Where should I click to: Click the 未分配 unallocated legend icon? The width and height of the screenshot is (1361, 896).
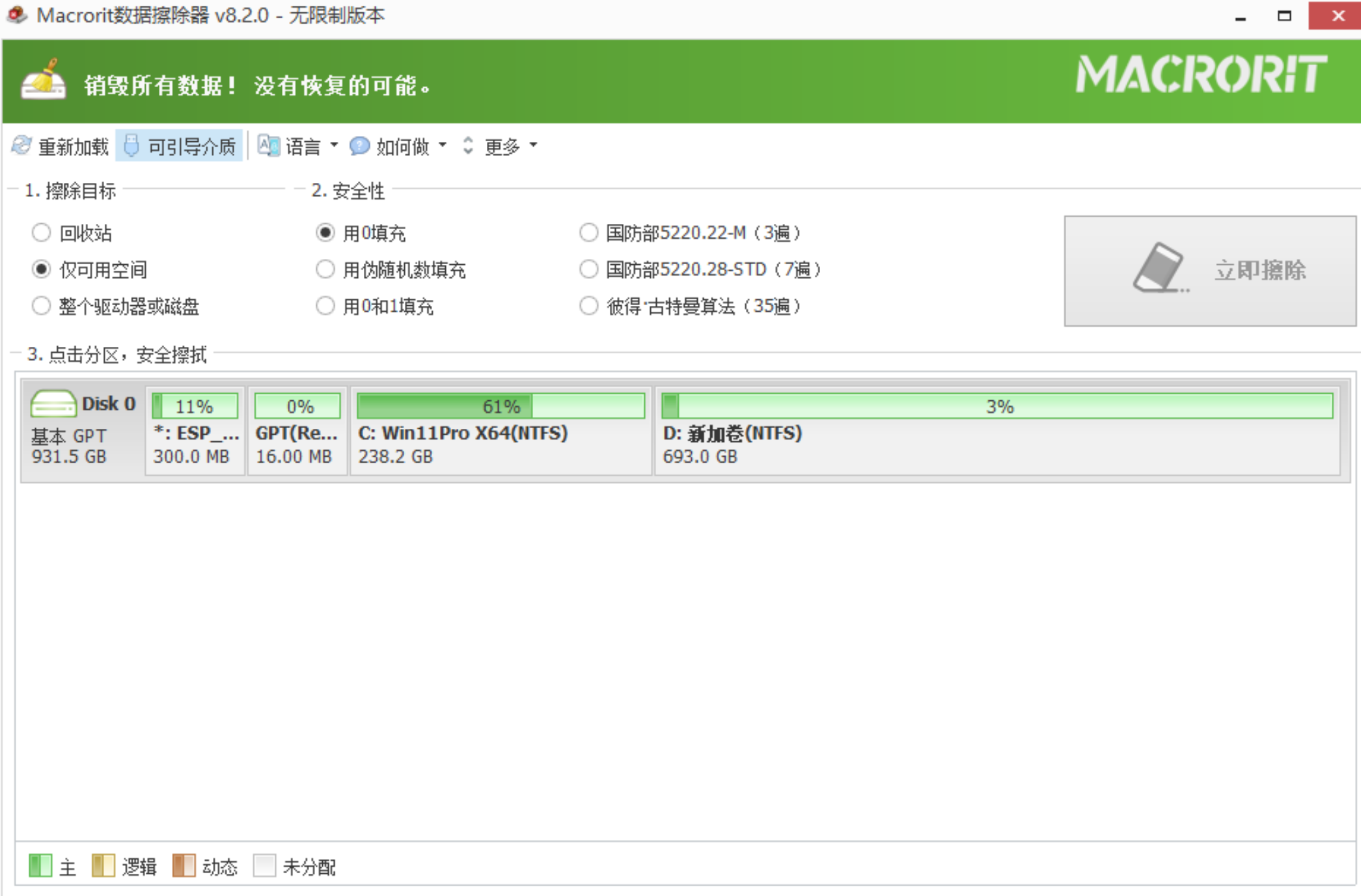[264, 865]
